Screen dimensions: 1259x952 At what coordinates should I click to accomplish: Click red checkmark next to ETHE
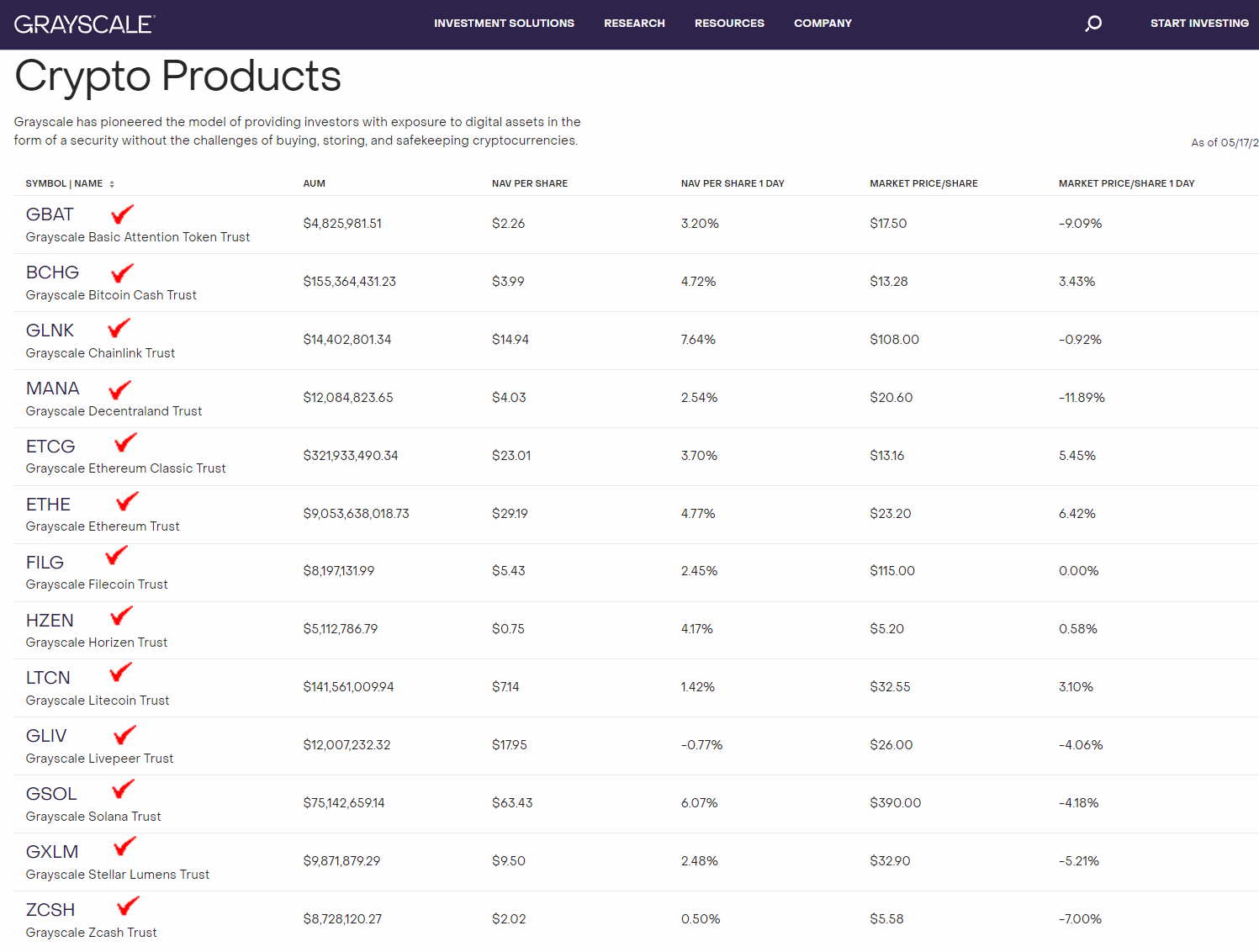127,502
